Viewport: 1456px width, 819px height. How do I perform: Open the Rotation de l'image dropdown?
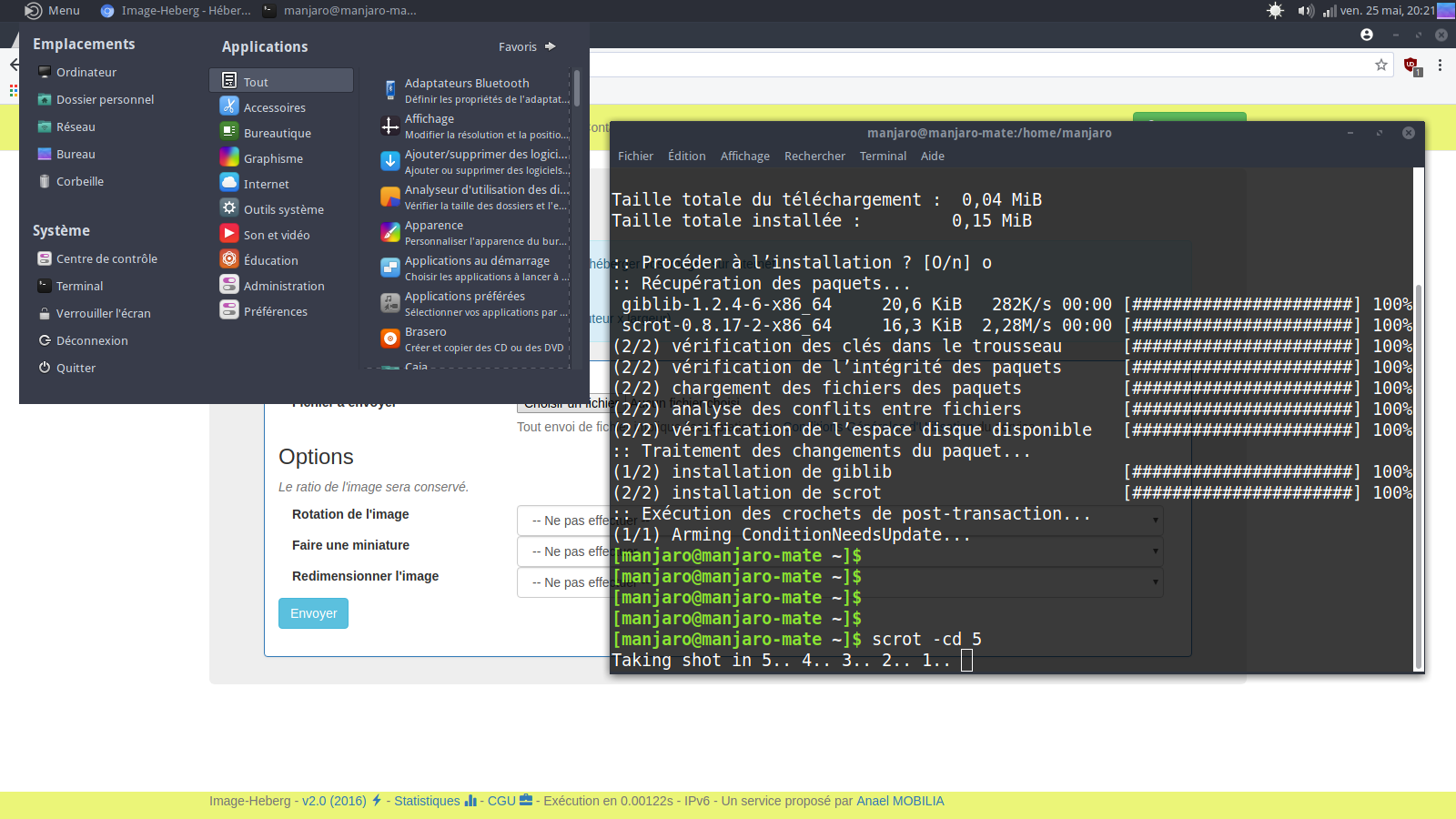(562, 521)
